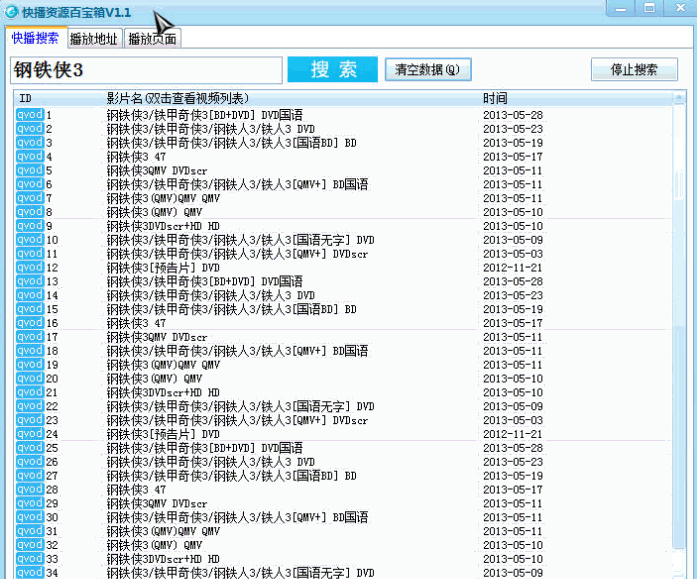
Task: Click the qvod icon in row 22
Action: pyautogui.click(x=30, y=406)
